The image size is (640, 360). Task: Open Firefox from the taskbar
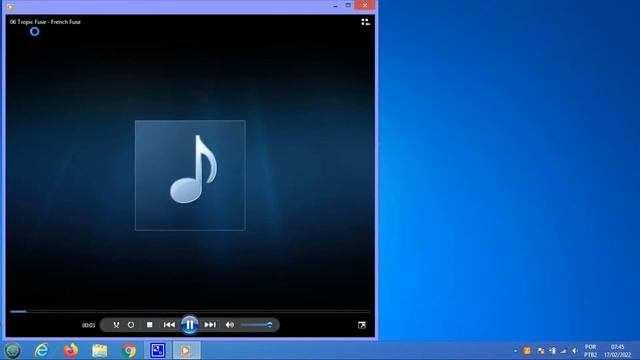[71, 350]
